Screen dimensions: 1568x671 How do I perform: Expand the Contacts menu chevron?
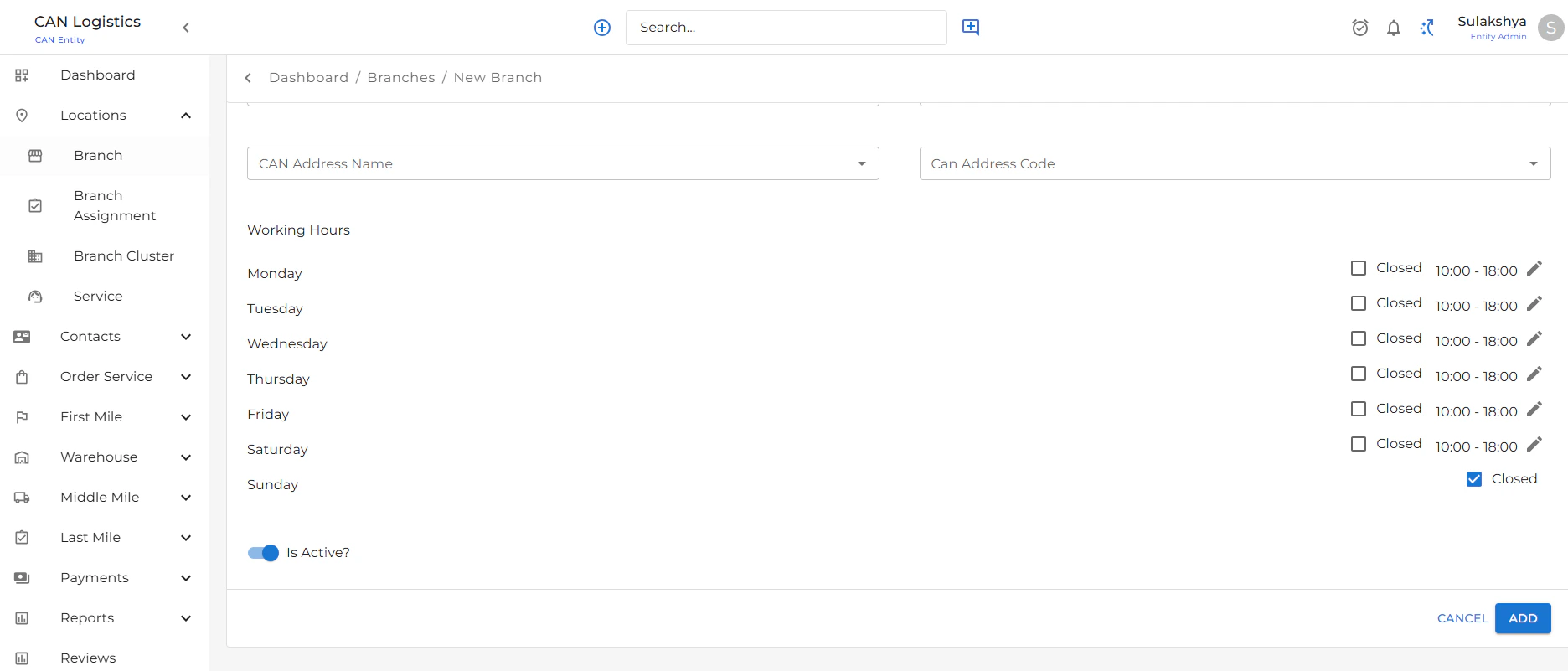[x=186, y=337]
